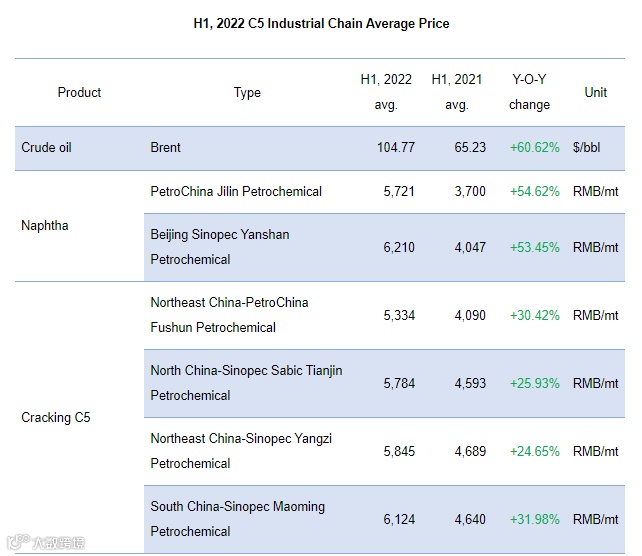Click the 4,047 price value
The width and height of the screenshot is (642, 556).
[x=470, y=247]
